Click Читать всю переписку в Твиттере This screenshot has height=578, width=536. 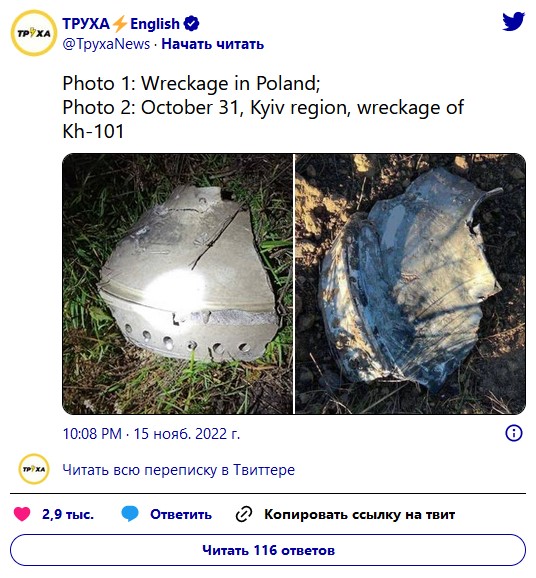click(178, 470)
